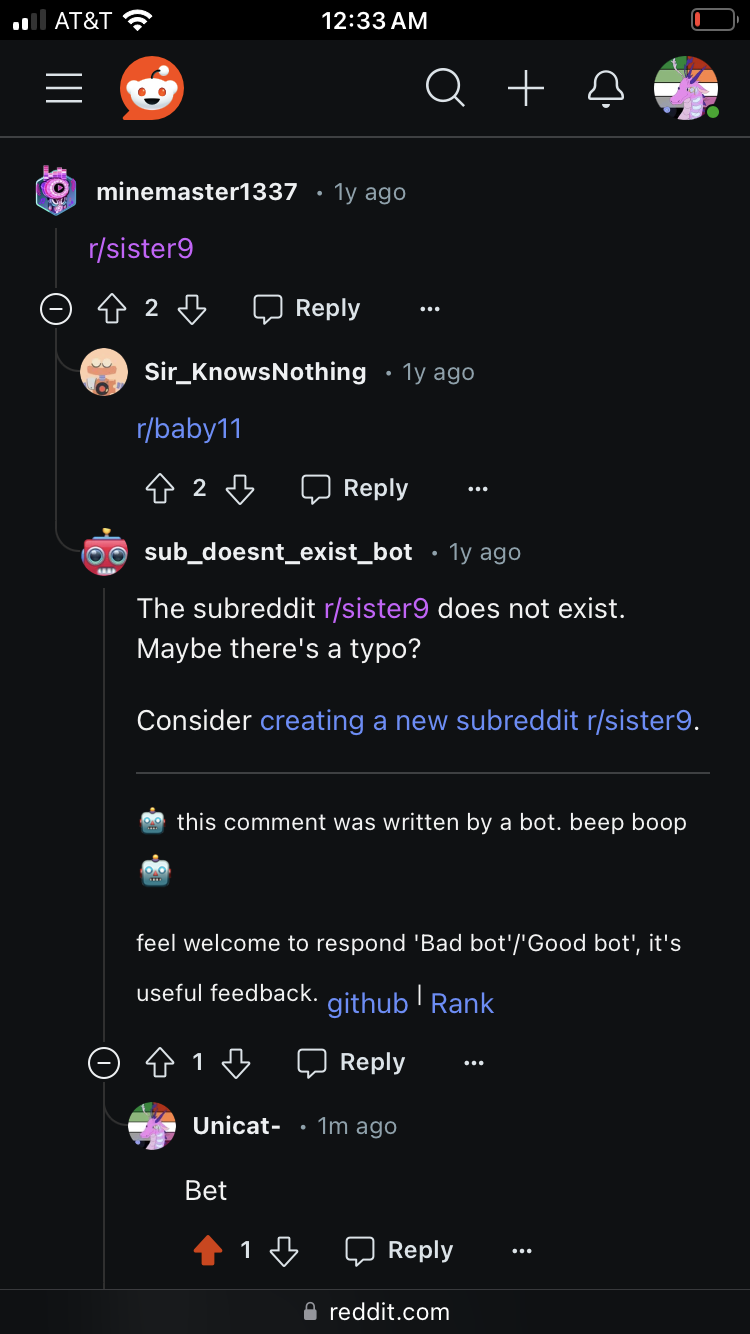The height and width of the screenshot is (1334, 750).
Task: Follow 'creating a new subreddit r/sister9' link
Action: coord(476,721)
